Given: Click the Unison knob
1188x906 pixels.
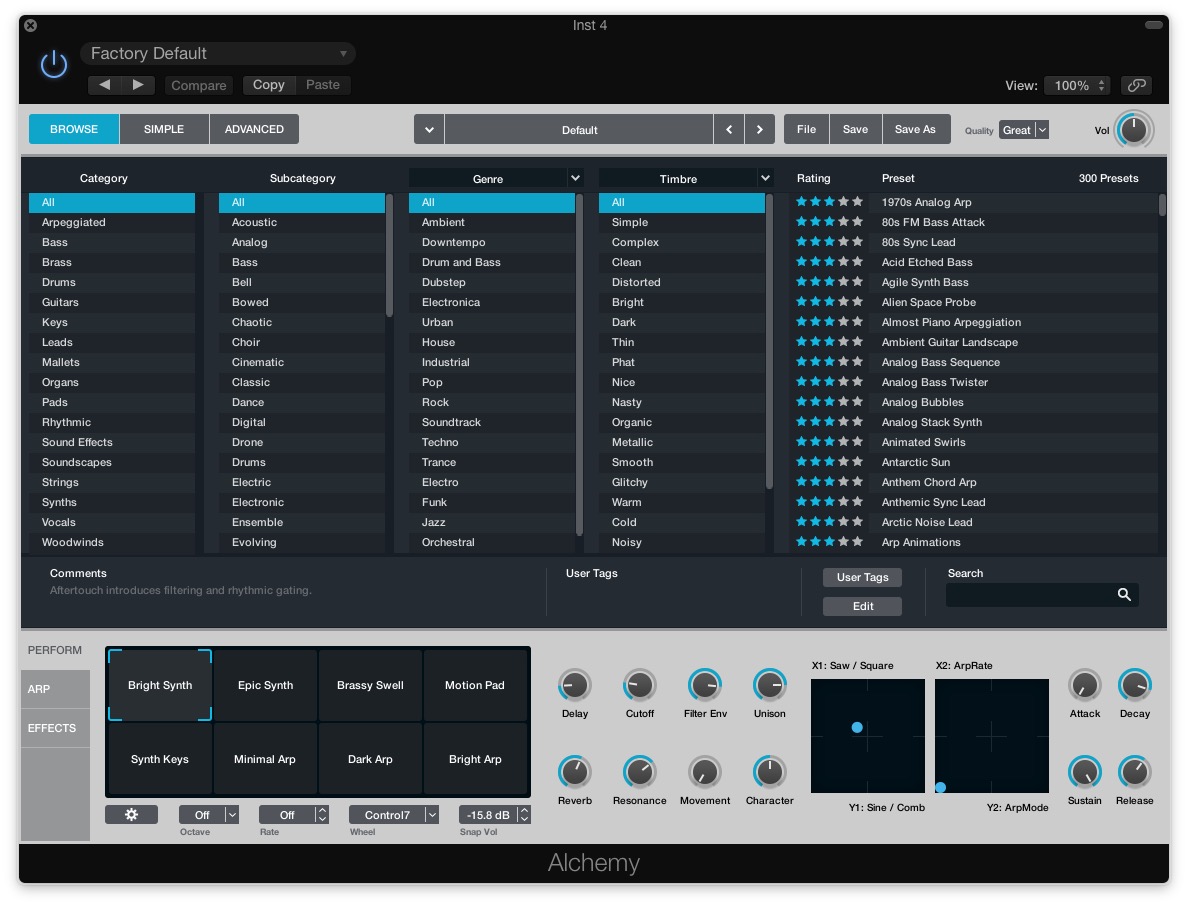Looking at the screenshot, I should 770,686.
